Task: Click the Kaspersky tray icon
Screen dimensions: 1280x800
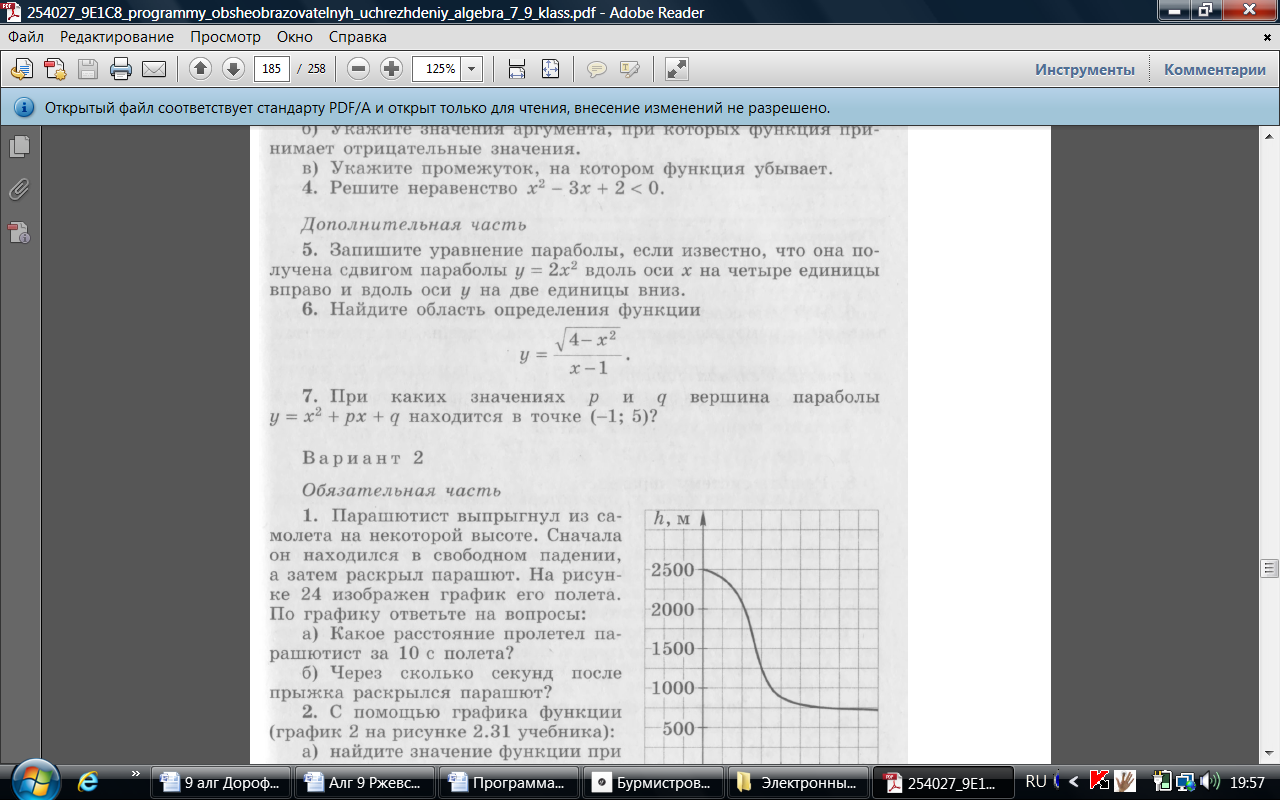Action: (x=1100, y=781)
